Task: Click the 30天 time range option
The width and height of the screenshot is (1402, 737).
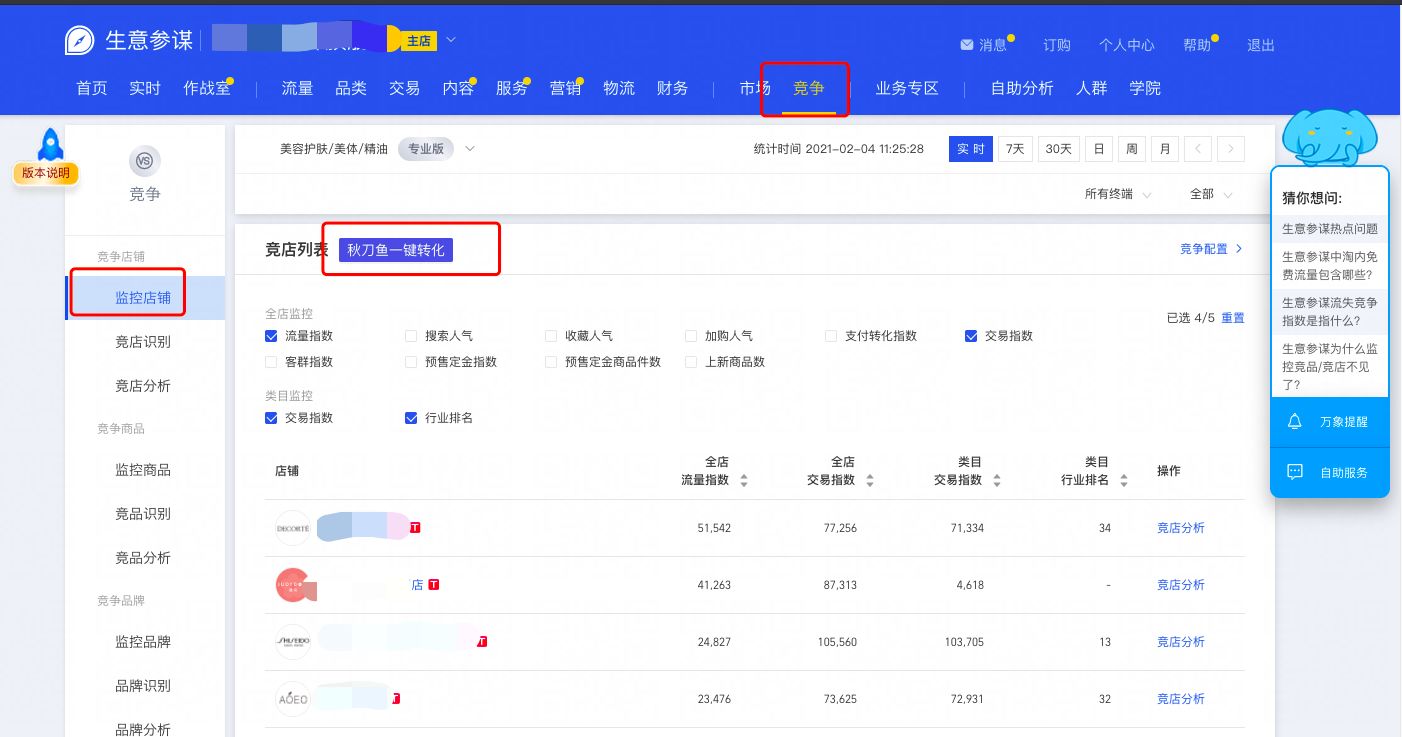Action: click(x=1058, y=148)
